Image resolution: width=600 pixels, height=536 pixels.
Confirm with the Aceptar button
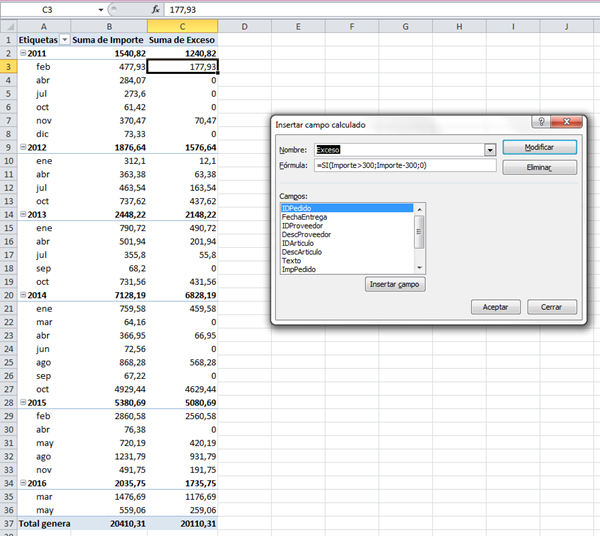495,307
